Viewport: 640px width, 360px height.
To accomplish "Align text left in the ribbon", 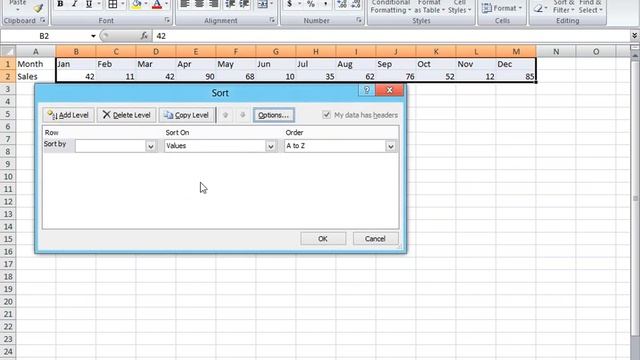I will point(185,4).
